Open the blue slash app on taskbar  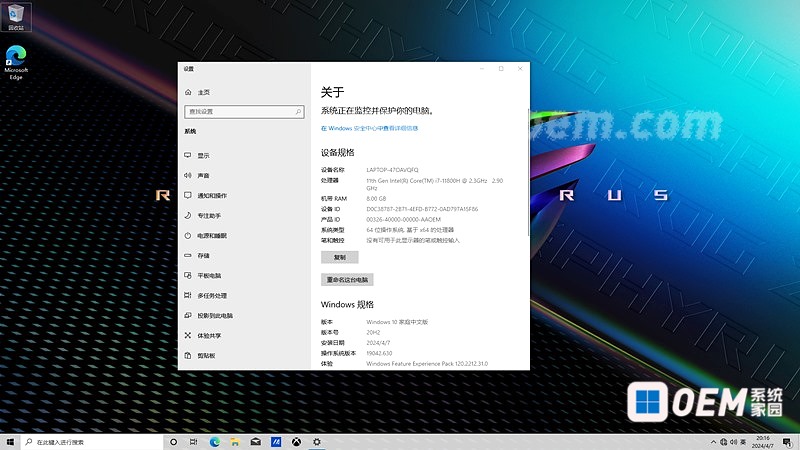(x=276, y=442)
